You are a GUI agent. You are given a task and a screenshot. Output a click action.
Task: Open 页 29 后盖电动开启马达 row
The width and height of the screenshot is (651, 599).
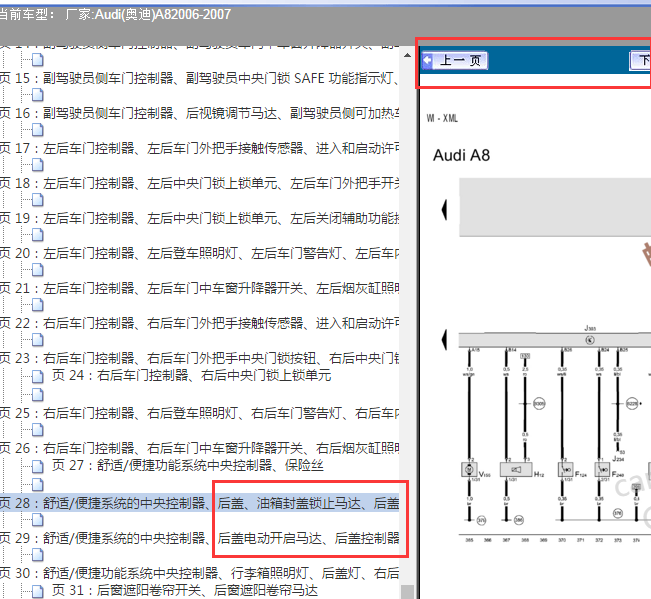[199, 538]
